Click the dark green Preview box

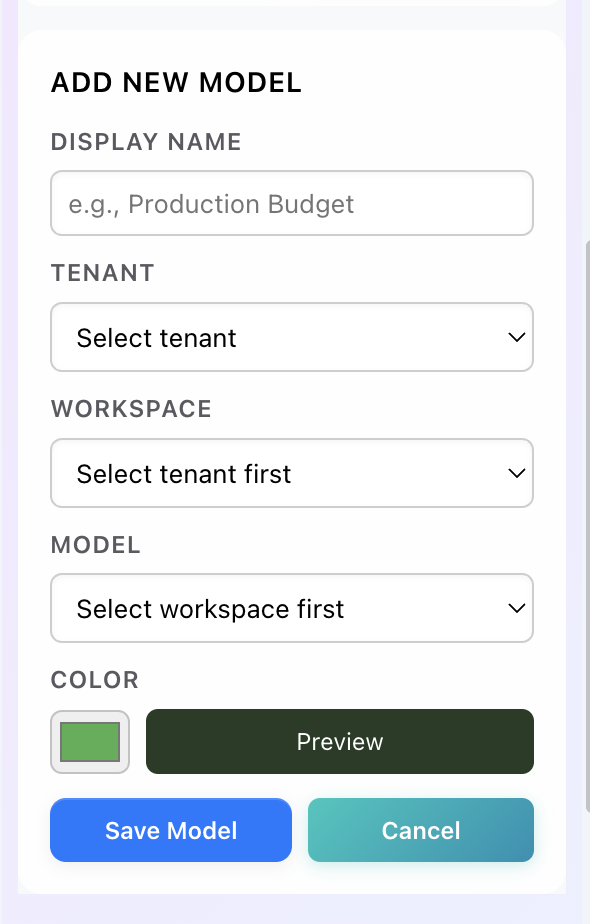pyautogui.click(x=339, y=741)
